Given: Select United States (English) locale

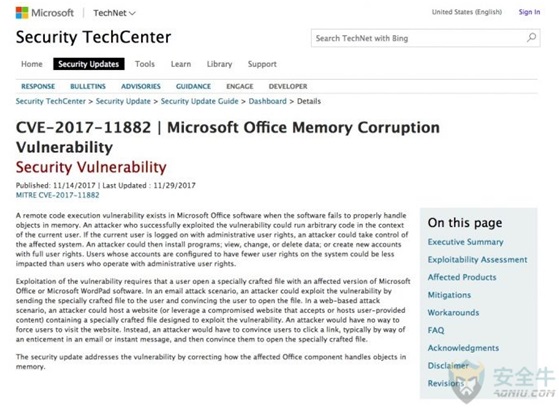Looking at the screenshot, I should [467, 12].
